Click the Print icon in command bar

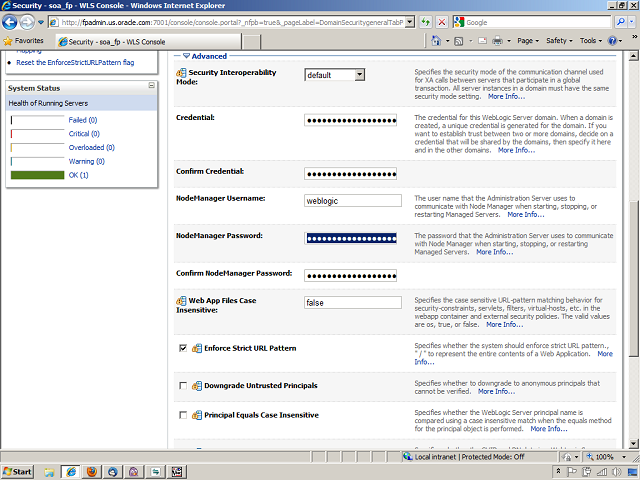click(498, 41)
